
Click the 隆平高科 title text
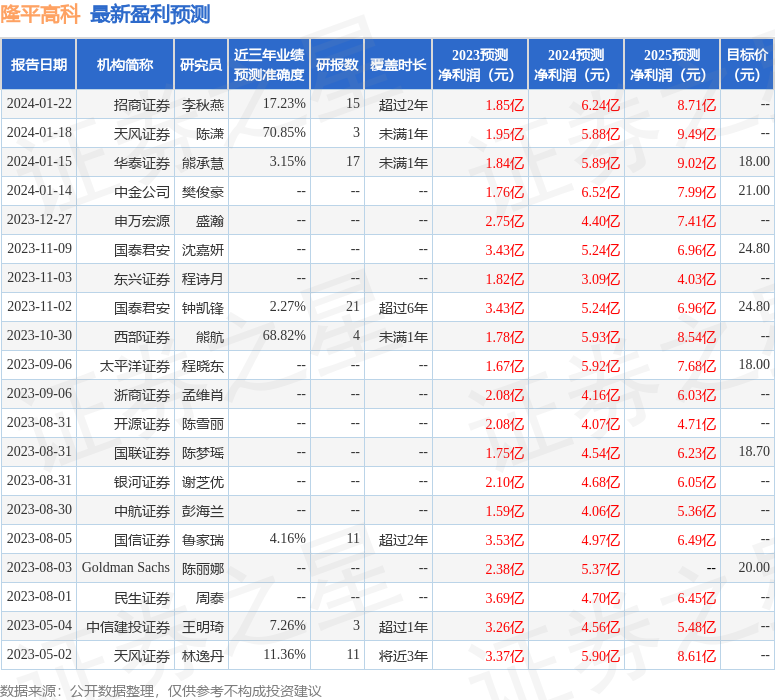(40, 14)
